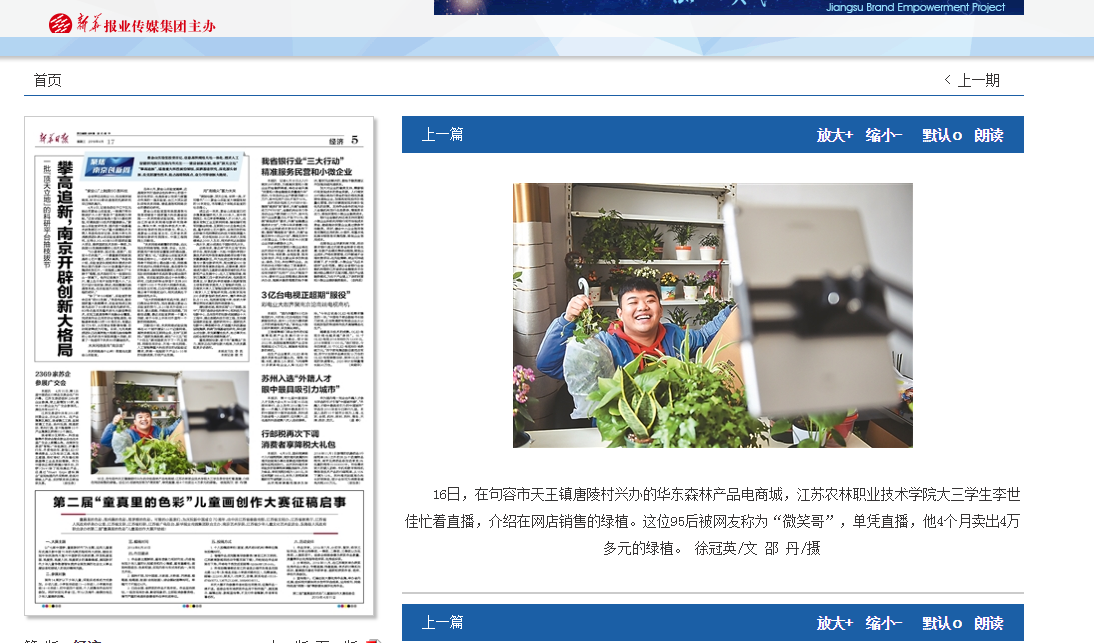The image size is (1094, 643).
Task: Open article 3亿台电视正超期"服役" on newspaper page
Action: coord(304,295)
